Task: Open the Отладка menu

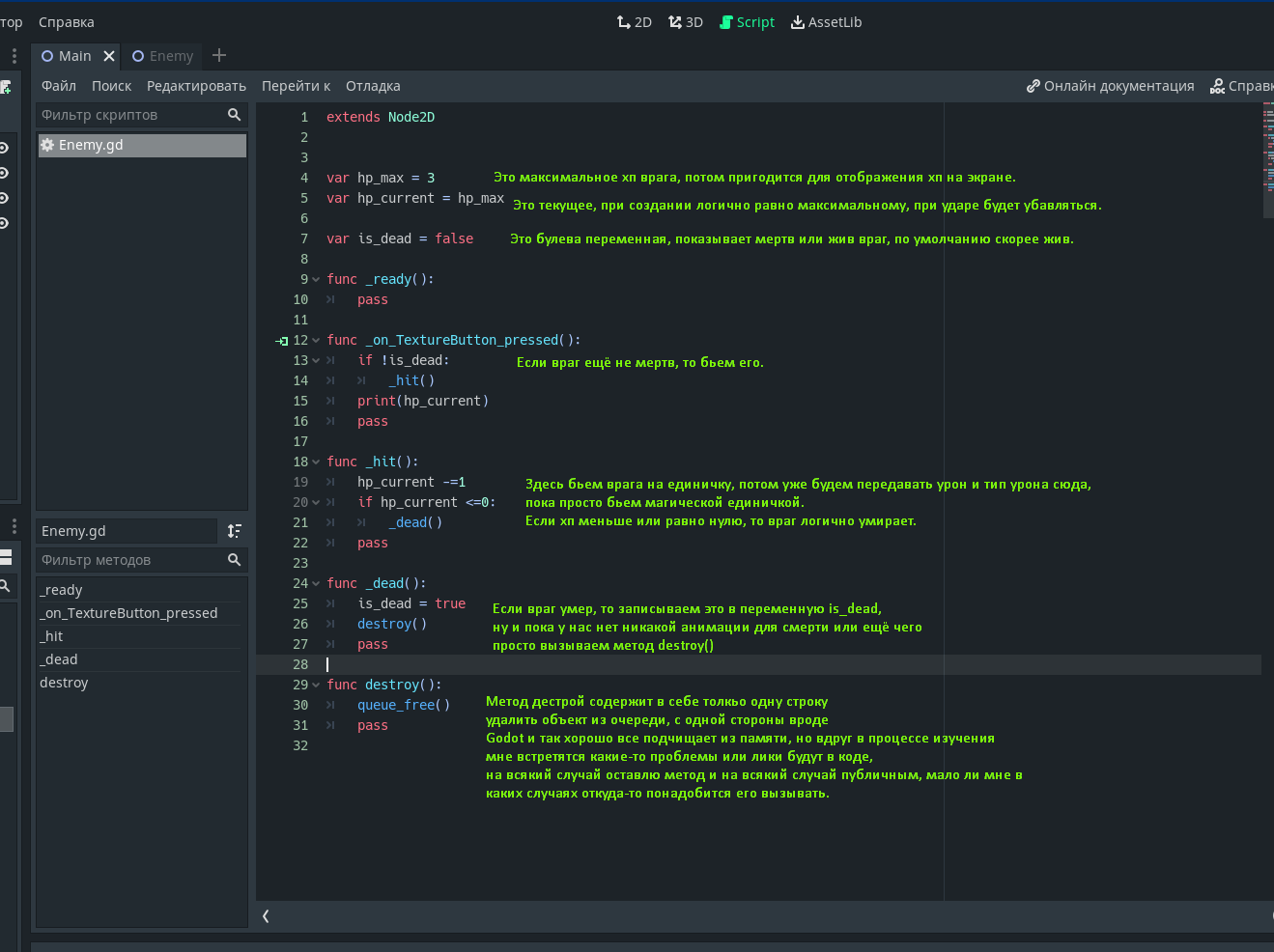Action: pos(373,86)
